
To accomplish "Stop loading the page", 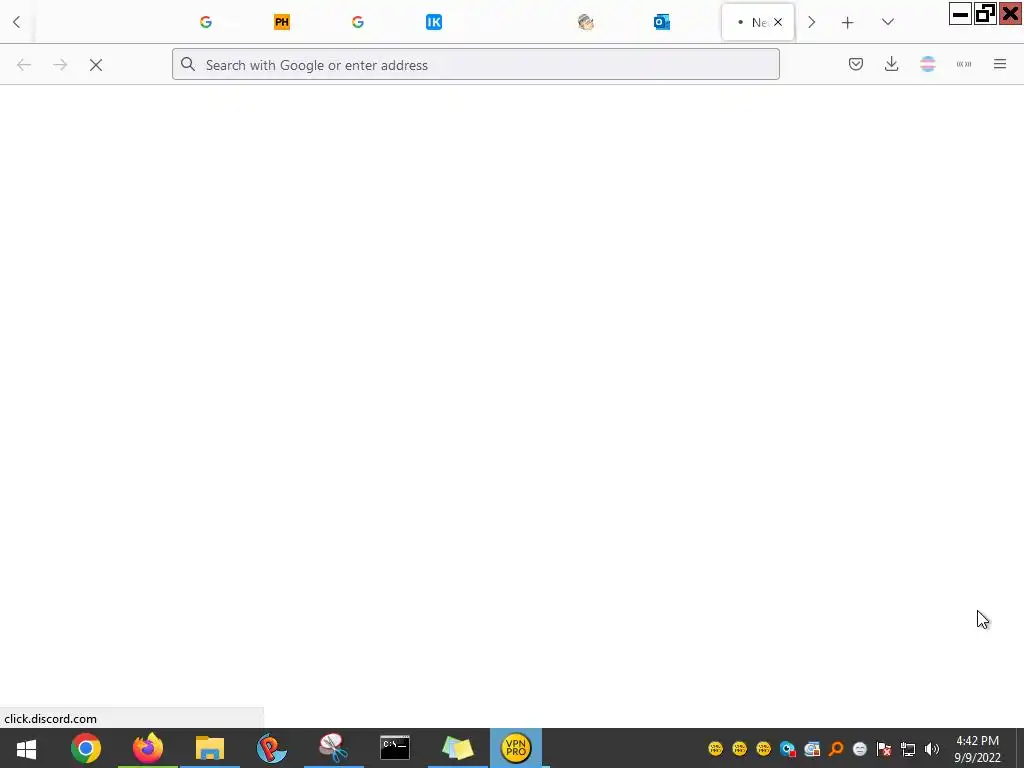I will (96, 65).
